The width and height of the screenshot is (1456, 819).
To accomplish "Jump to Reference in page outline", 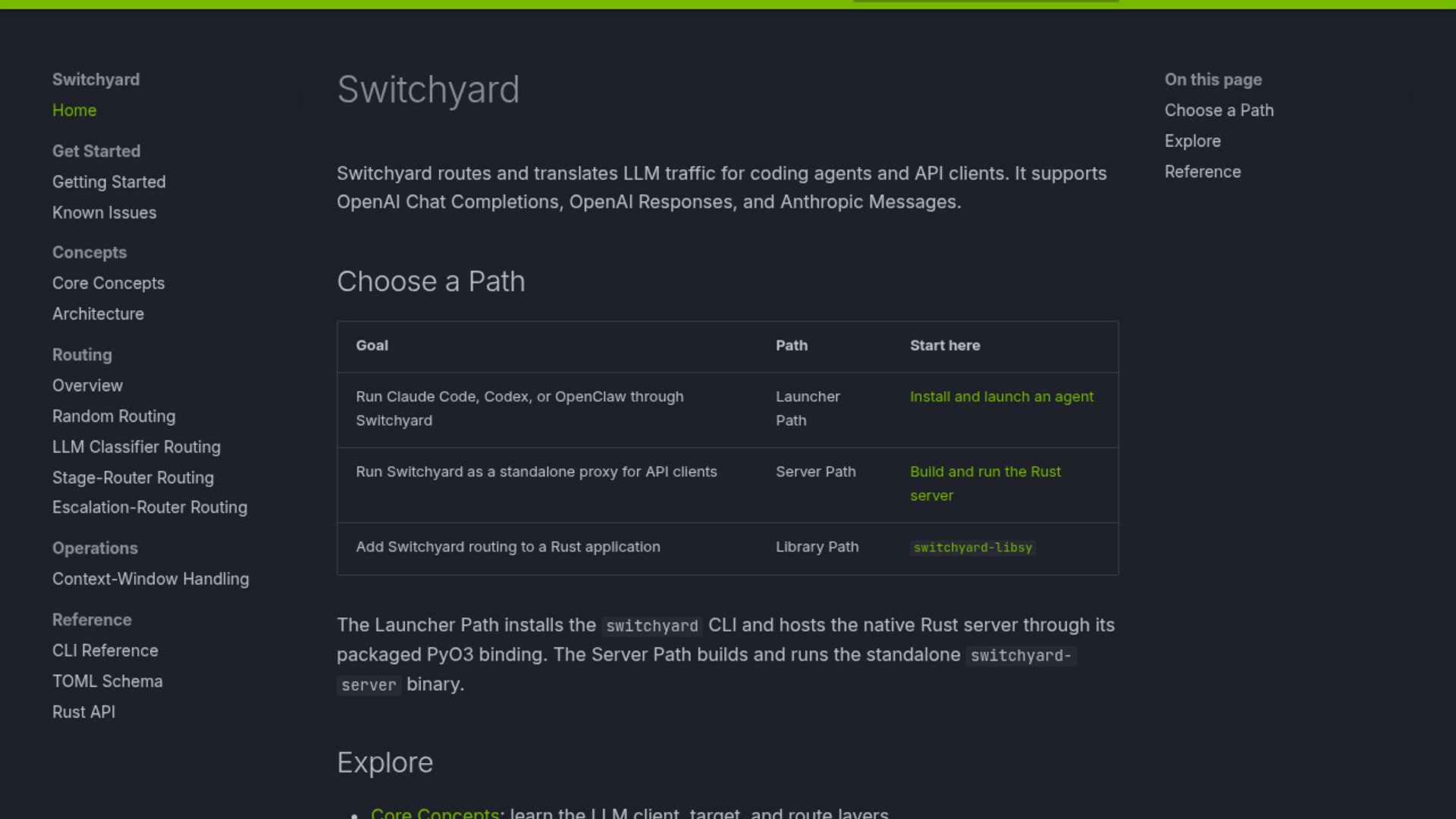I will click(1203, 172).
